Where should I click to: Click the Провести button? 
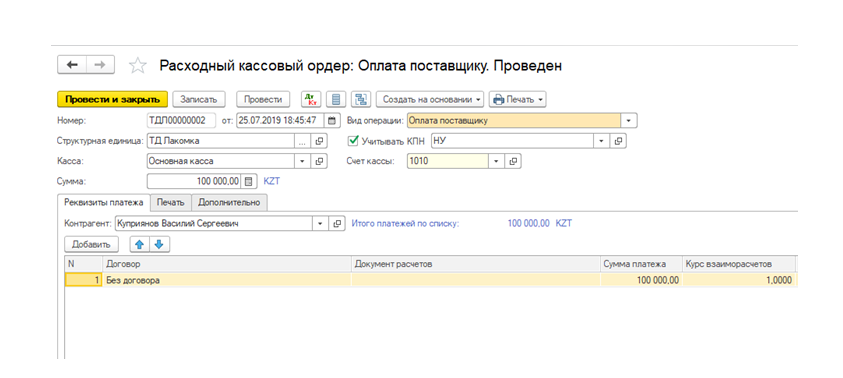(263, 99)
